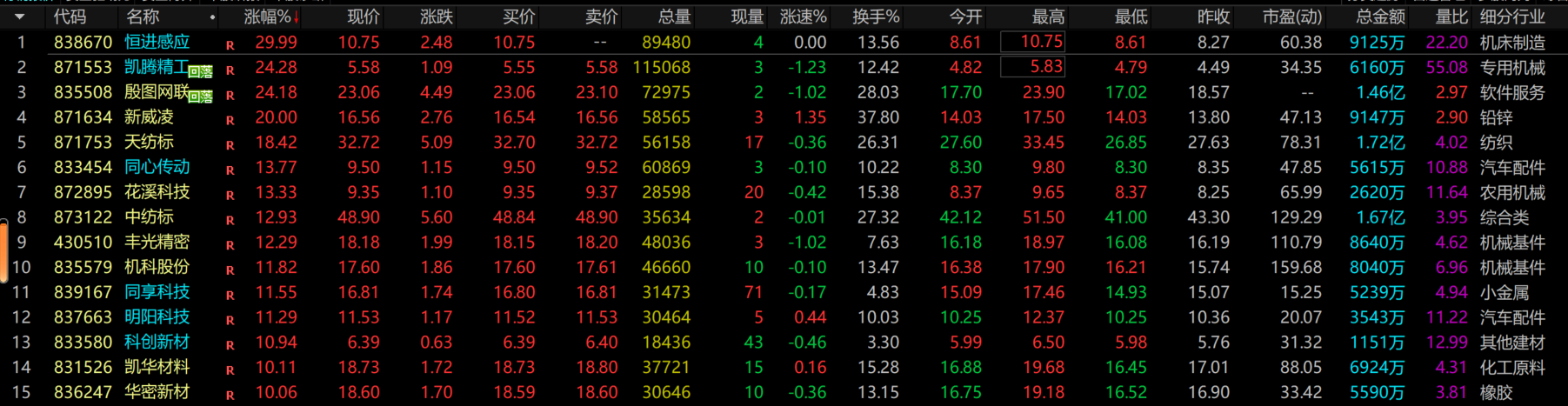1568x406 pixels.
Task: Click total amount 9125万 for 恒进感应
Action: (1377, 43)
